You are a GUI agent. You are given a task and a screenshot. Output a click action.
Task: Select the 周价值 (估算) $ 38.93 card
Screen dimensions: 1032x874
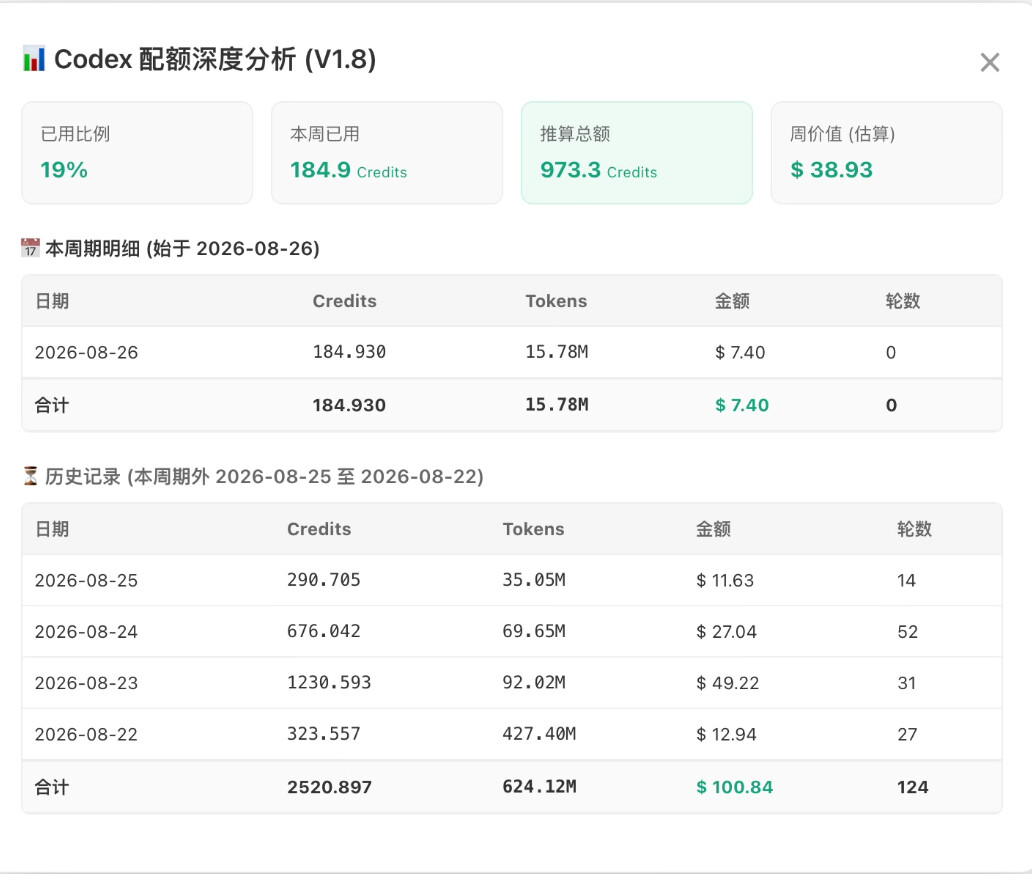pos(887,153)
